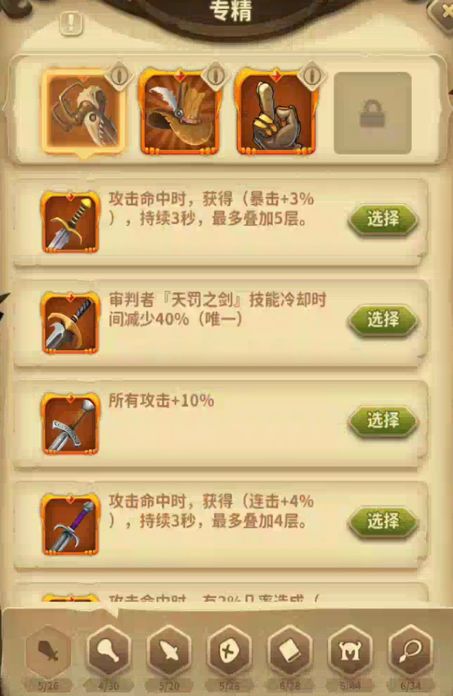
Task: Tap gold-hilted sword icon of crit skill
Action: tap(70, 223)
